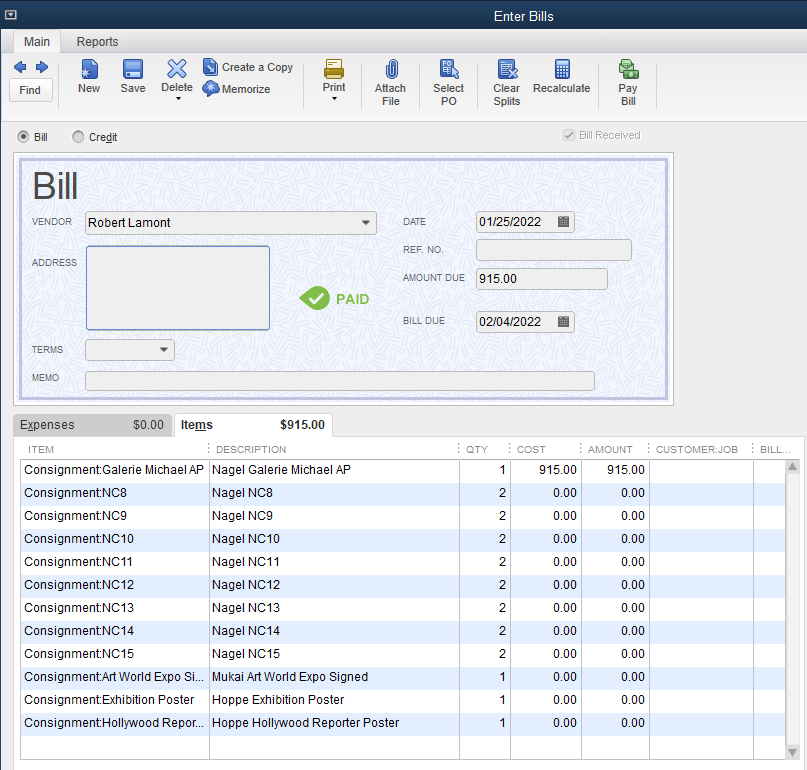Switch to the Expenses tab

click(92, 425)
